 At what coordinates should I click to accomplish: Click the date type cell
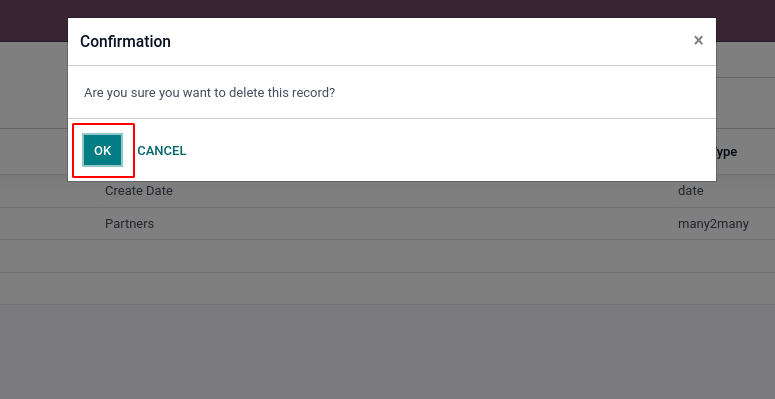tap(690, 191)
